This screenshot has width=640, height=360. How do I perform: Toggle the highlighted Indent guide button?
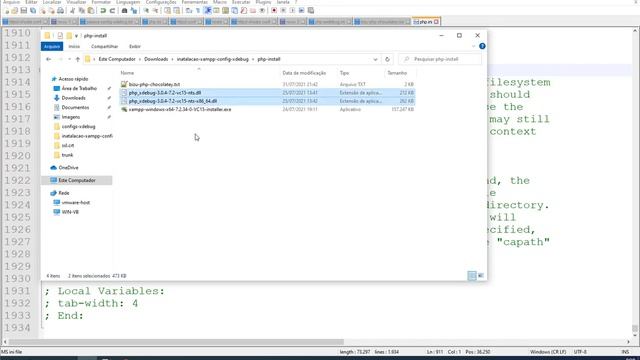click(207, 11)
